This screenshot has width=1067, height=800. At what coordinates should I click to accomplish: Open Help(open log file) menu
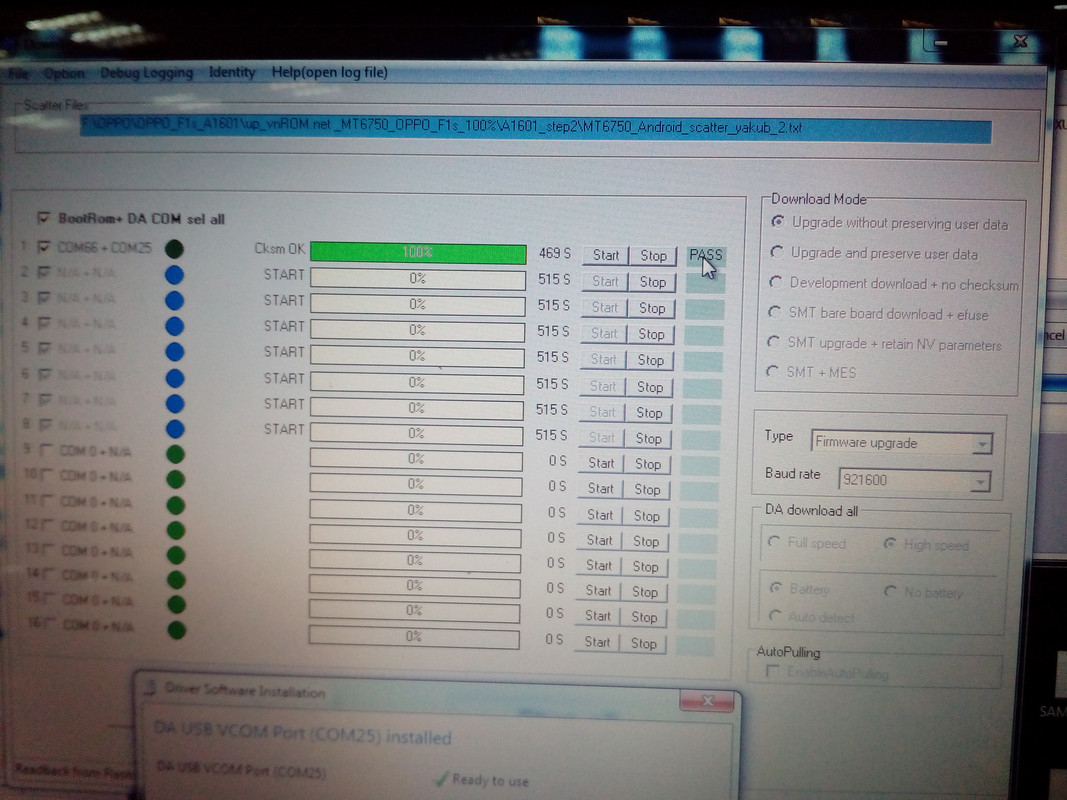329,72
